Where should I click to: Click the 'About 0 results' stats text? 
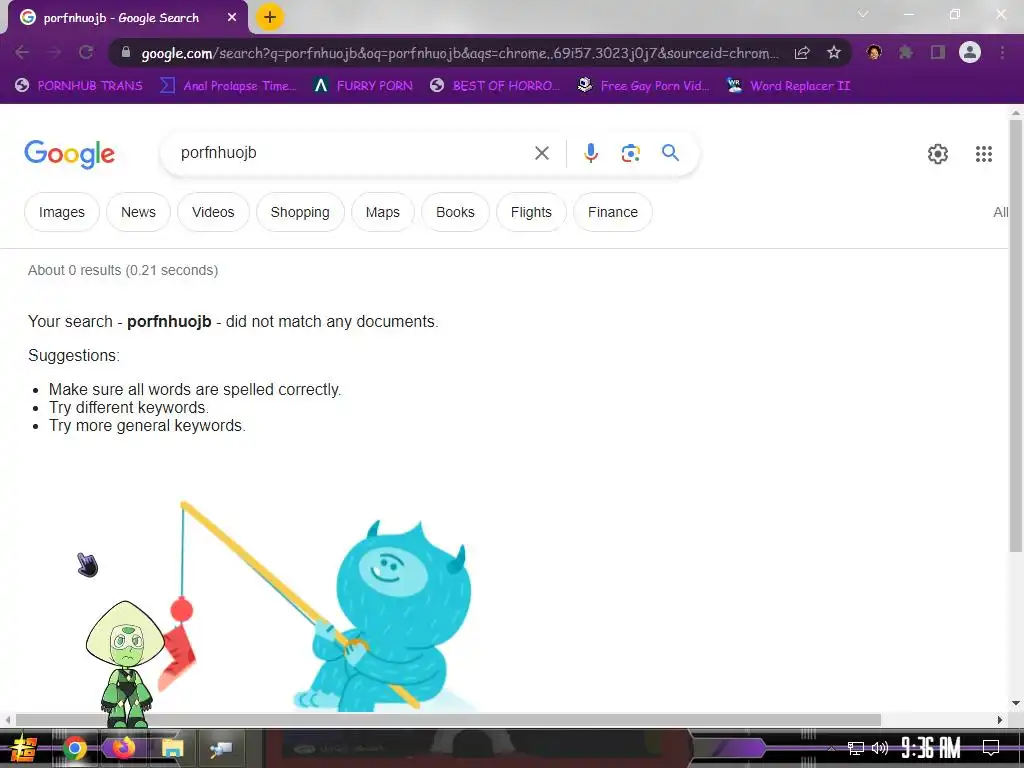(123, 270)
